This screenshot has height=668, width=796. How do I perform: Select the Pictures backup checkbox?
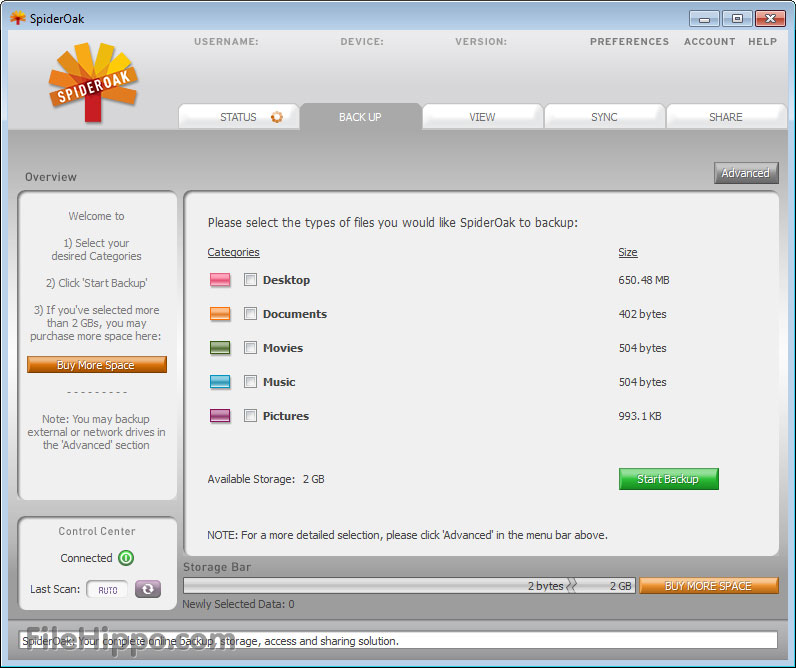coord(250,416)
